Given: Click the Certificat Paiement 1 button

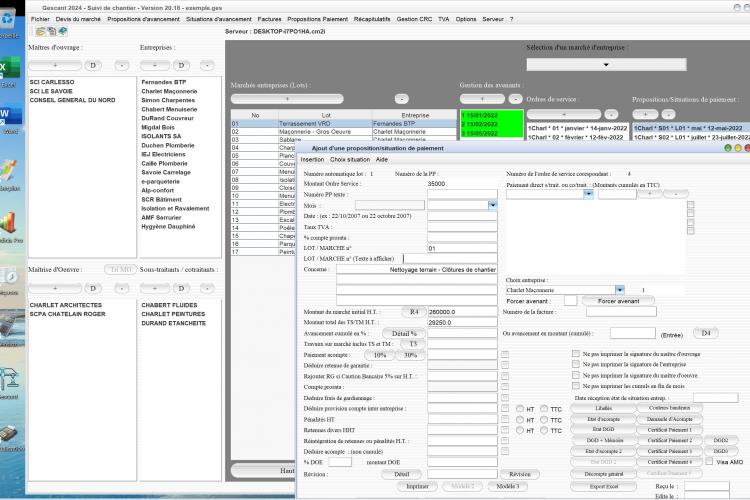Looking at the screenshot, I should [669, 430].
